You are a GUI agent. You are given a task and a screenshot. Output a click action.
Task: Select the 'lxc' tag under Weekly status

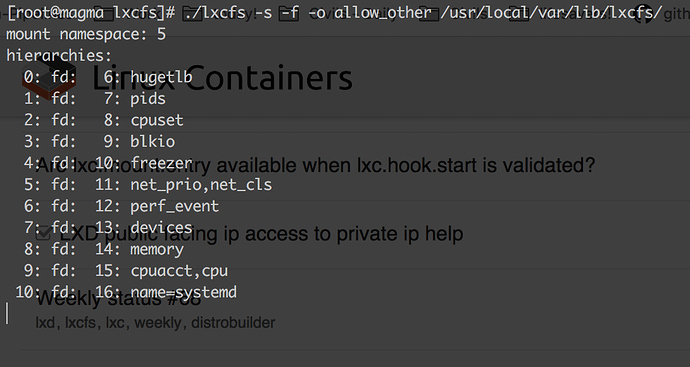(x=114, y=323)
